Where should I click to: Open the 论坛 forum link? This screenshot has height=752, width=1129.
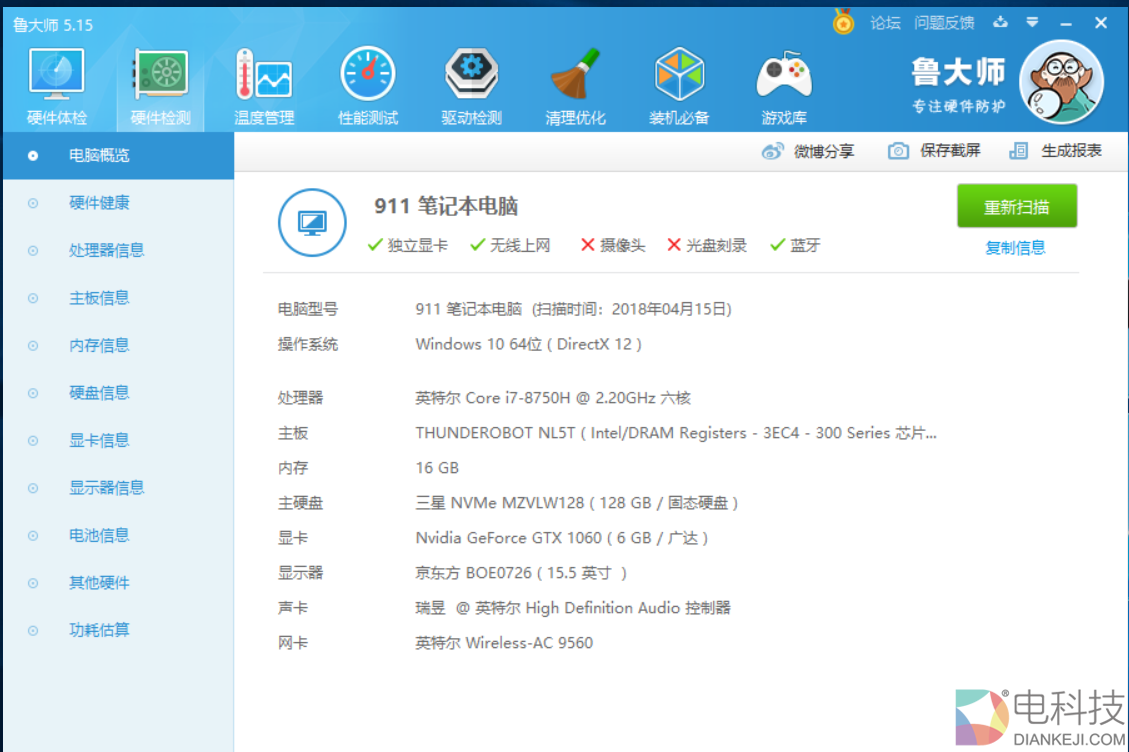[x=885, y=23]
